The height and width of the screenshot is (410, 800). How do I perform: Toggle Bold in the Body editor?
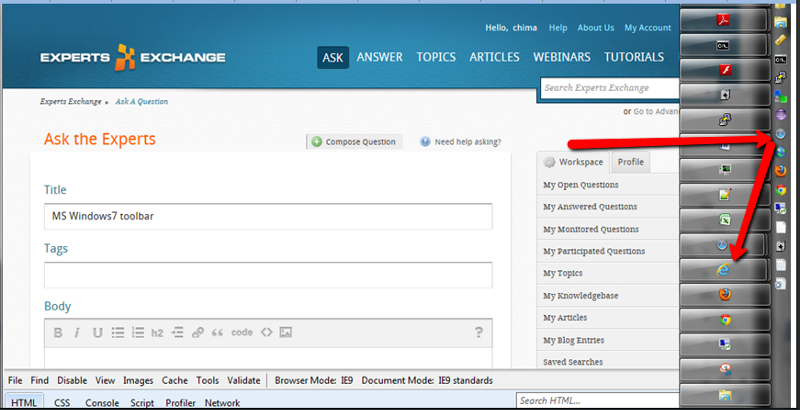(x=58, y=333)
